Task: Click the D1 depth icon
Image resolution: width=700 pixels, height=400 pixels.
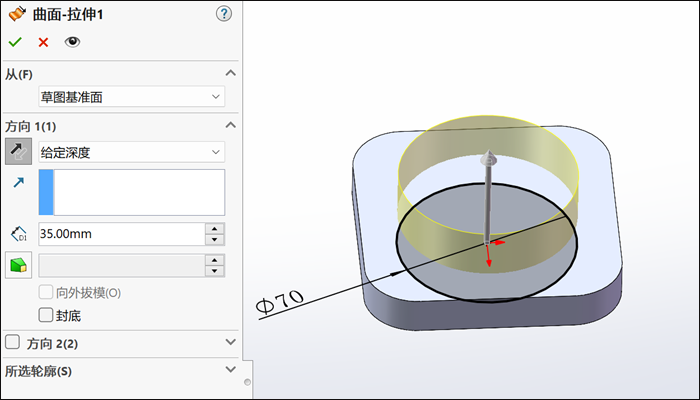Action: tap(18, 234)
